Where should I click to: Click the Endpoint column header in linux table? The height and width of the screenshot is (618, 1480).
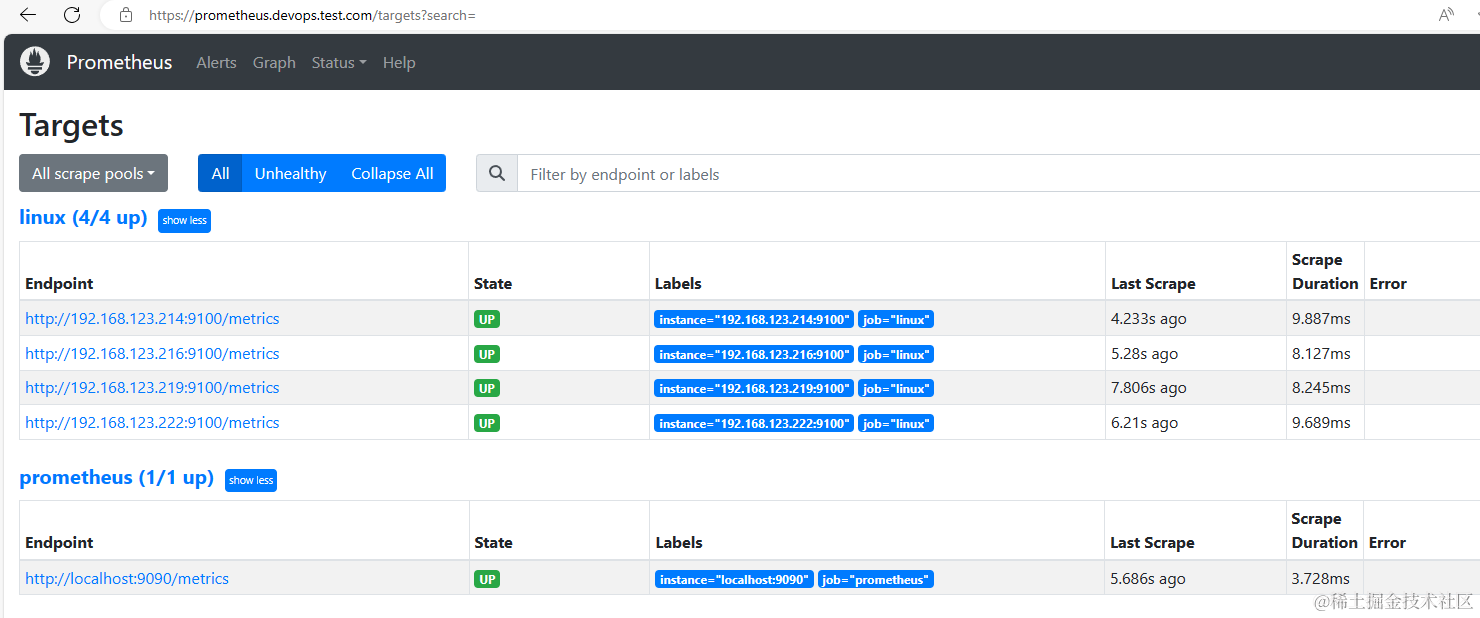click(x=59, y=283)
